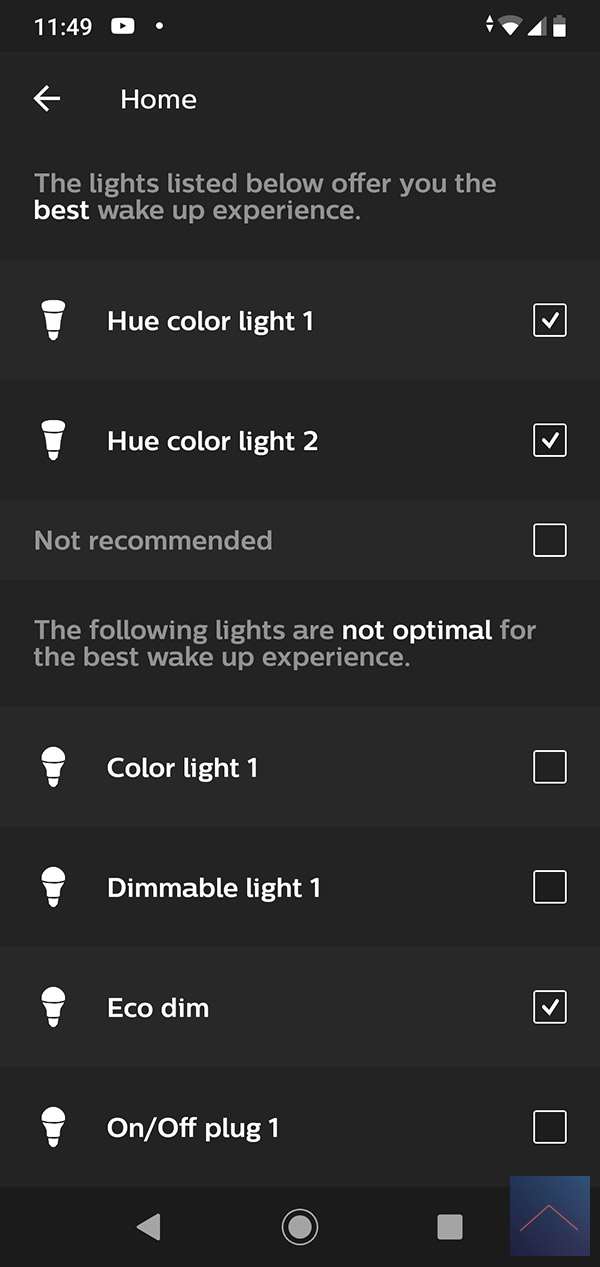Screen dimensions: 600x1267
Task: Tap the Hue color light 2 bulb icon
Action: (54, 441)
